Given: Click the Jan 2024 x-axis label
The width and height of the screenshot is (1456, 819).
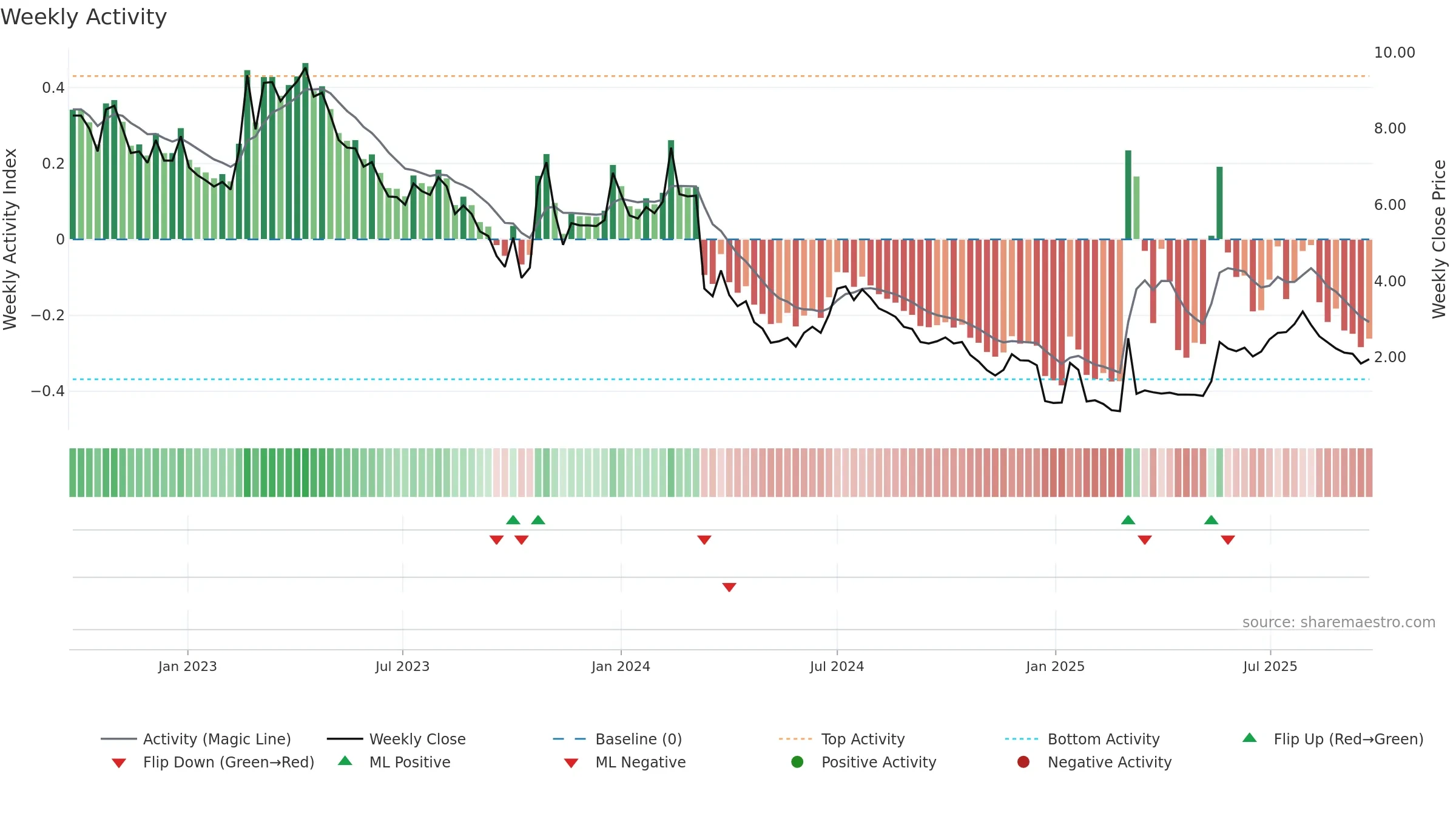Looking at the screenshot, I should click(x=621, y=666).
